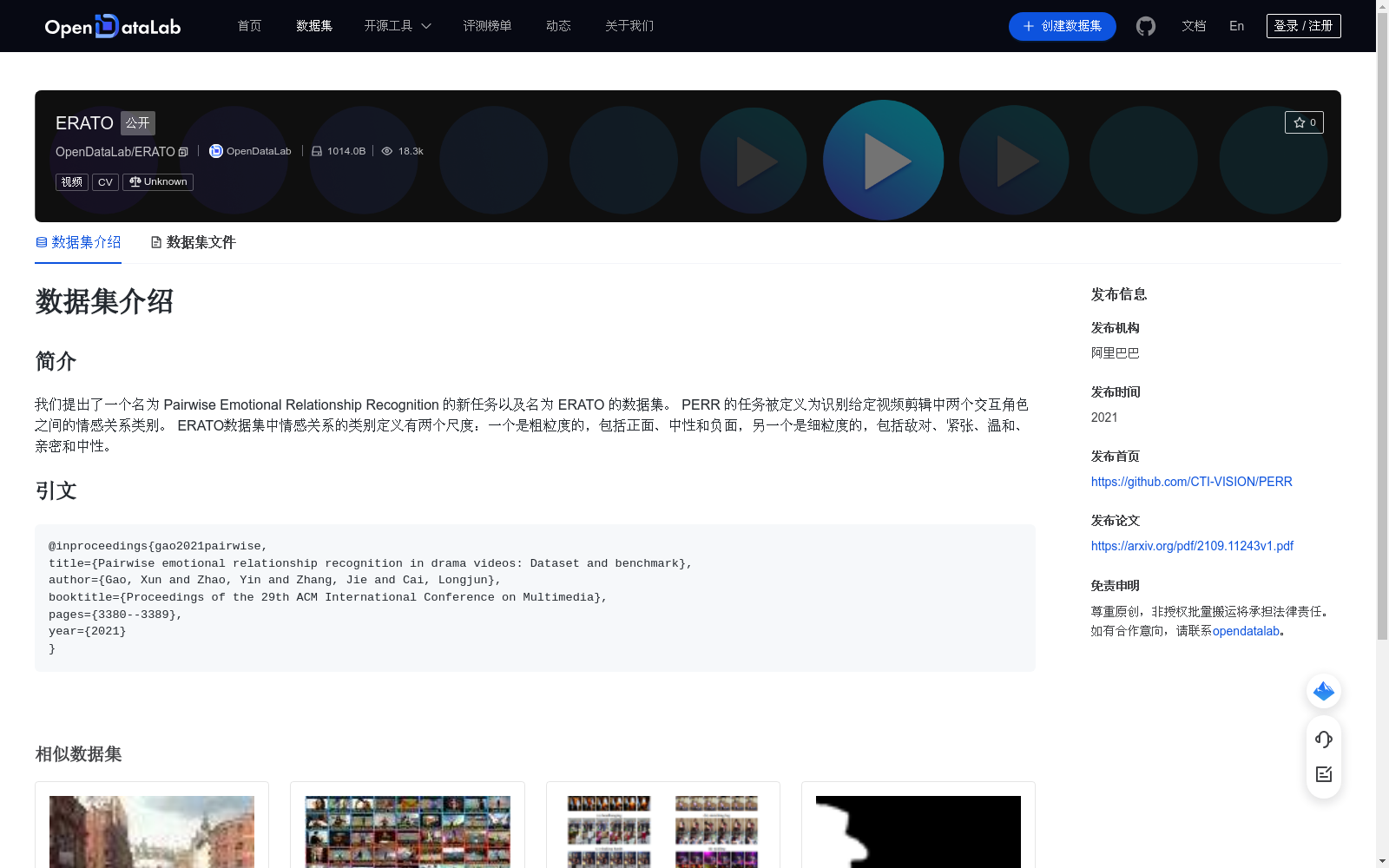Switch to the 数据集文件 tab
Viewport: 1389px width, 868px height.
193,242
